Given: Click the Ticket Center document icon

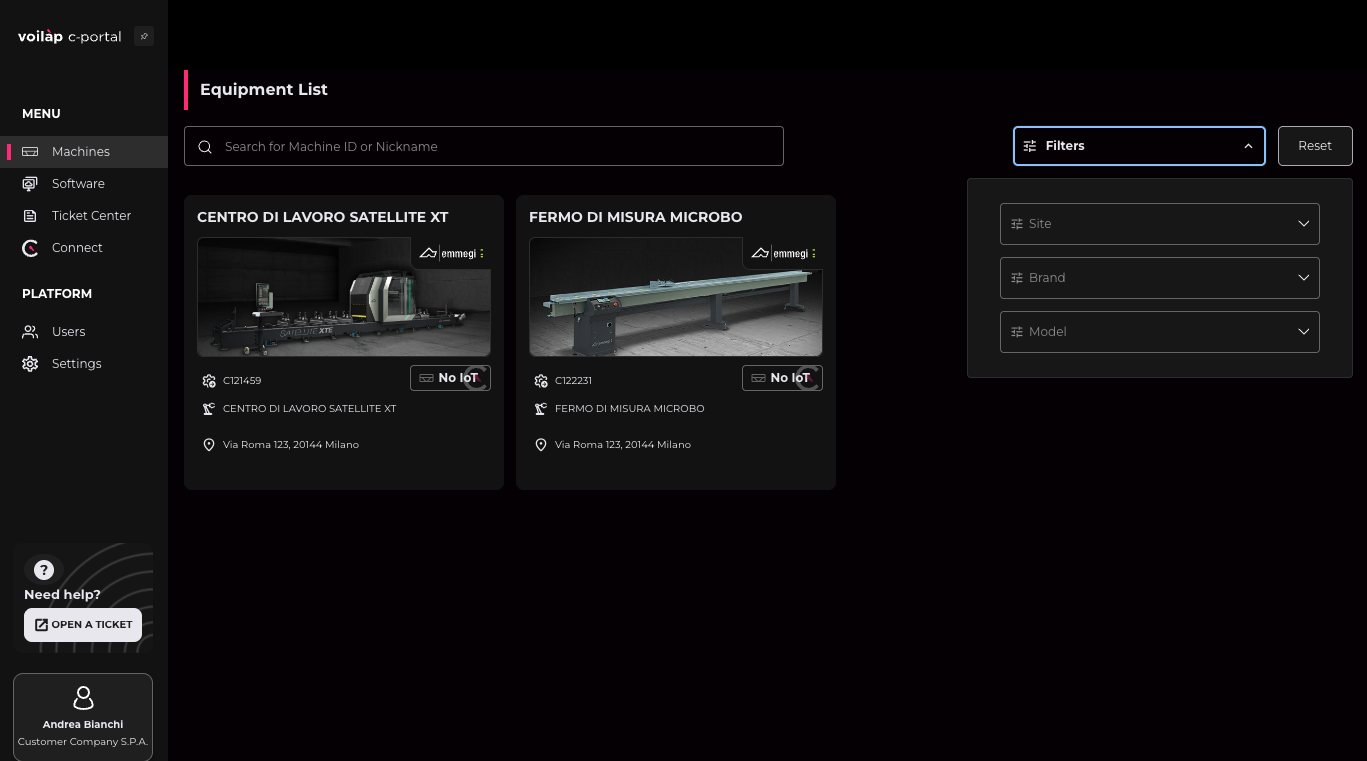Looking at the screenshot, I should 30,216.
